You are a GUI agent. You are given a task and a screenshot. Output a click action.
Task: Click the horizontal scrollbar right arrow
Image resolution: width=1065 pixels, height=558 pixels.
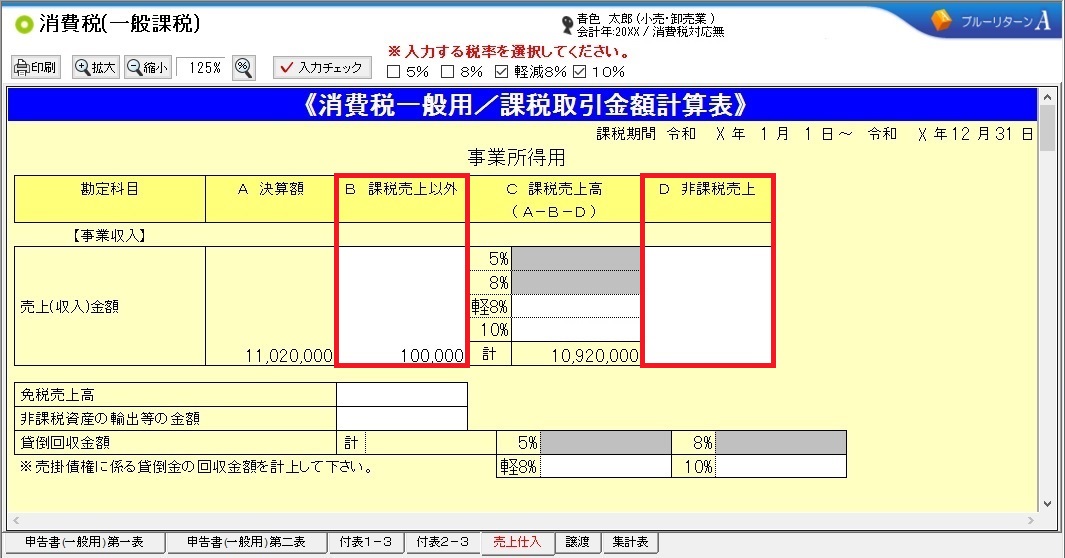[1031, 521]
